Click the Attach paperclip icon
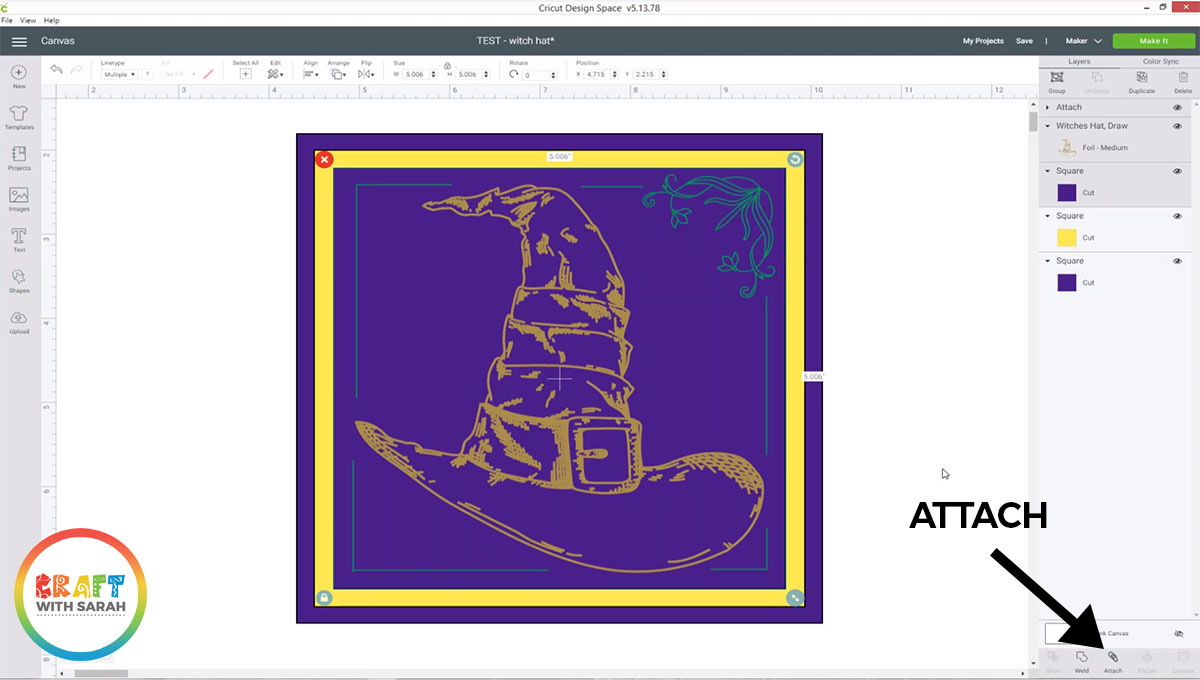This screenshot has width=1200, height=680. pos(1113,658)
